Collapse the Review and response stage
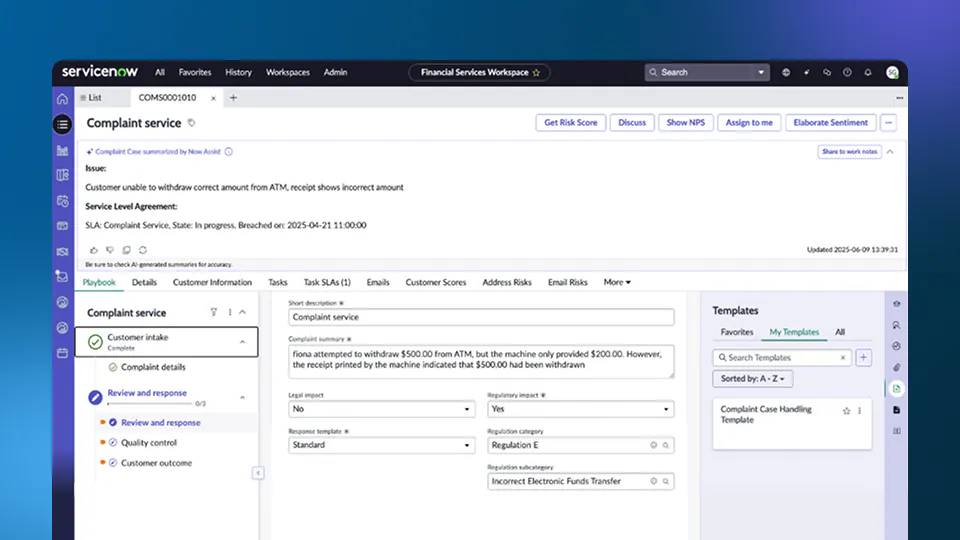 (242, 397)
